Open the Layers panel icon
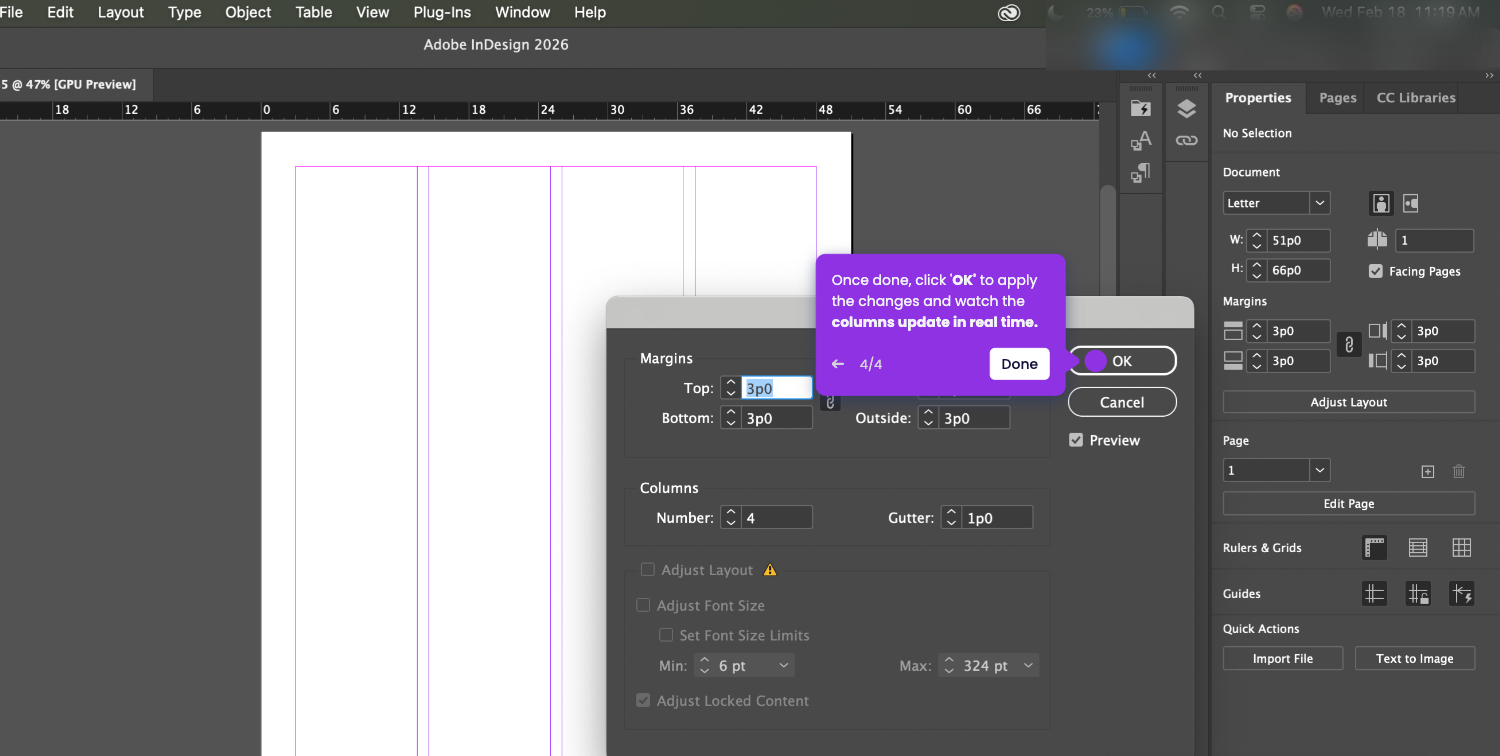Viewport: 1500px width, 756px height. [x=1186, y=109]
